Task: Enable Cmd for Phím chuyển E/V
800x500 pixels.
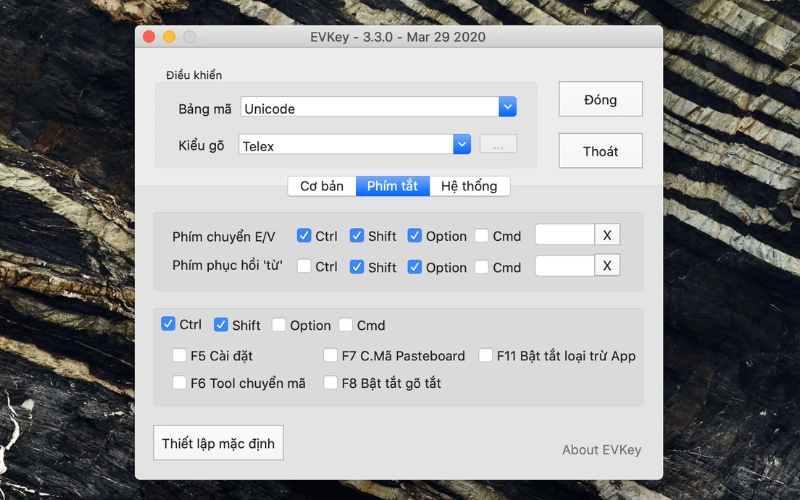Action: [482, 235]
